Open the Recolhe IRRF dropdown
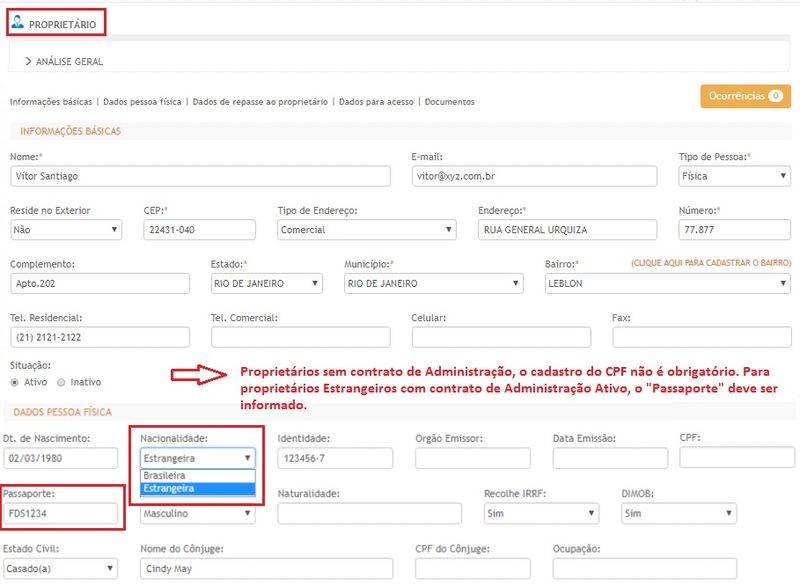 [x=540, y=514]
